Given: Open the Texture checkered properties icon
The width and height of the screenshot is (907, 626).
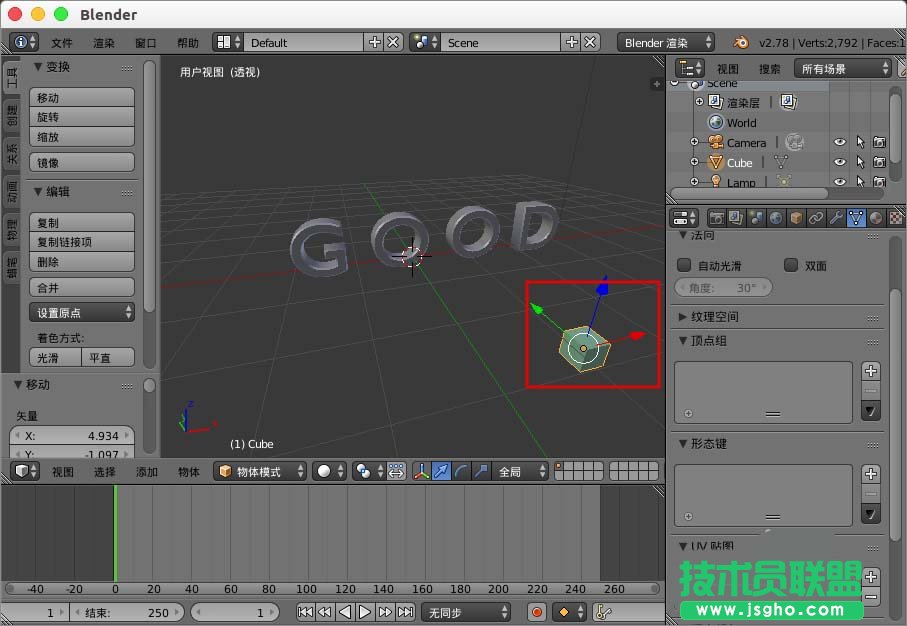Looking at the screenshot, I should point(897,217).
